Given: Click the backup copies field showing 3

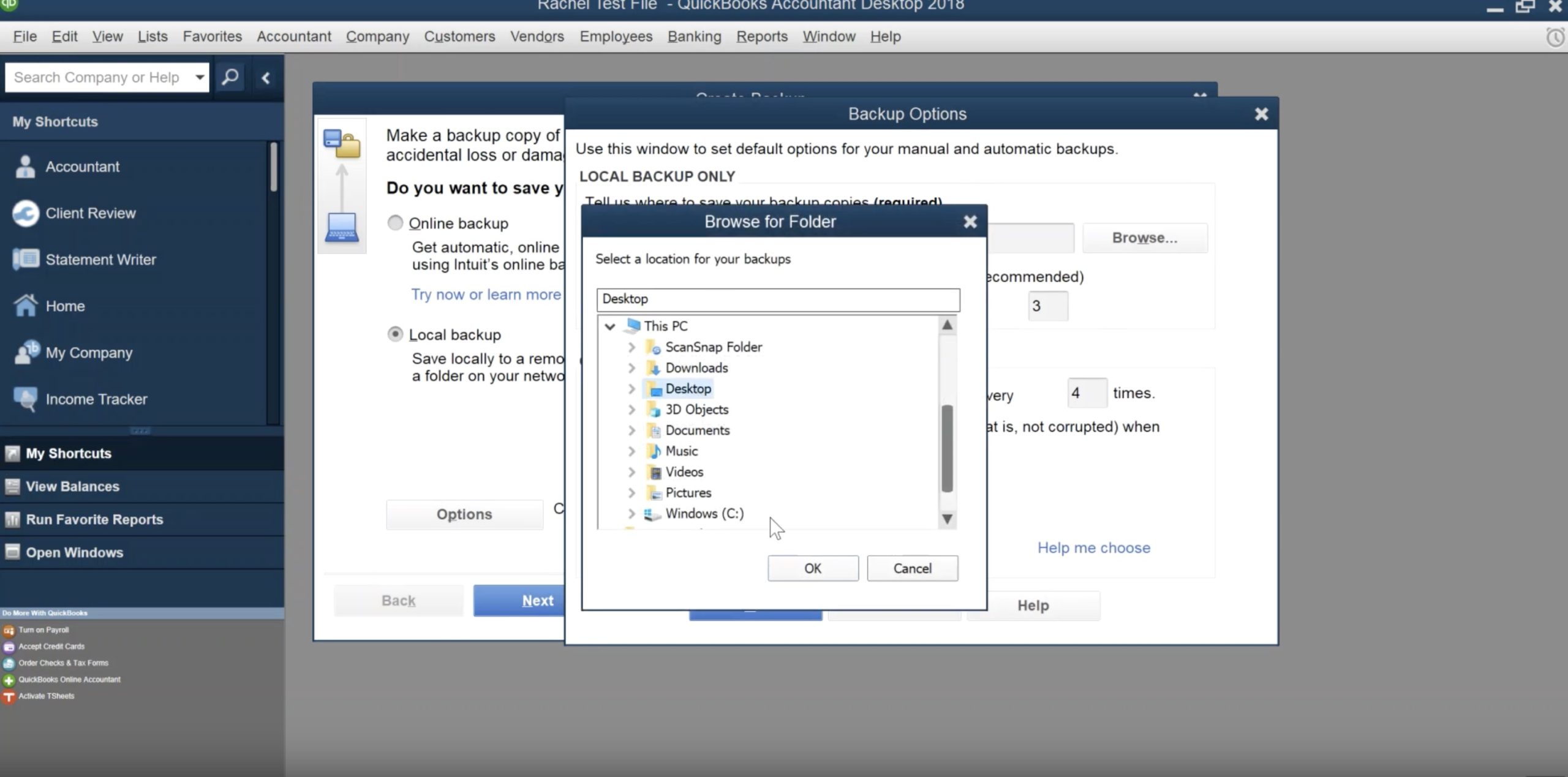Looking at the screenshot, I should tap(1048, 306).
